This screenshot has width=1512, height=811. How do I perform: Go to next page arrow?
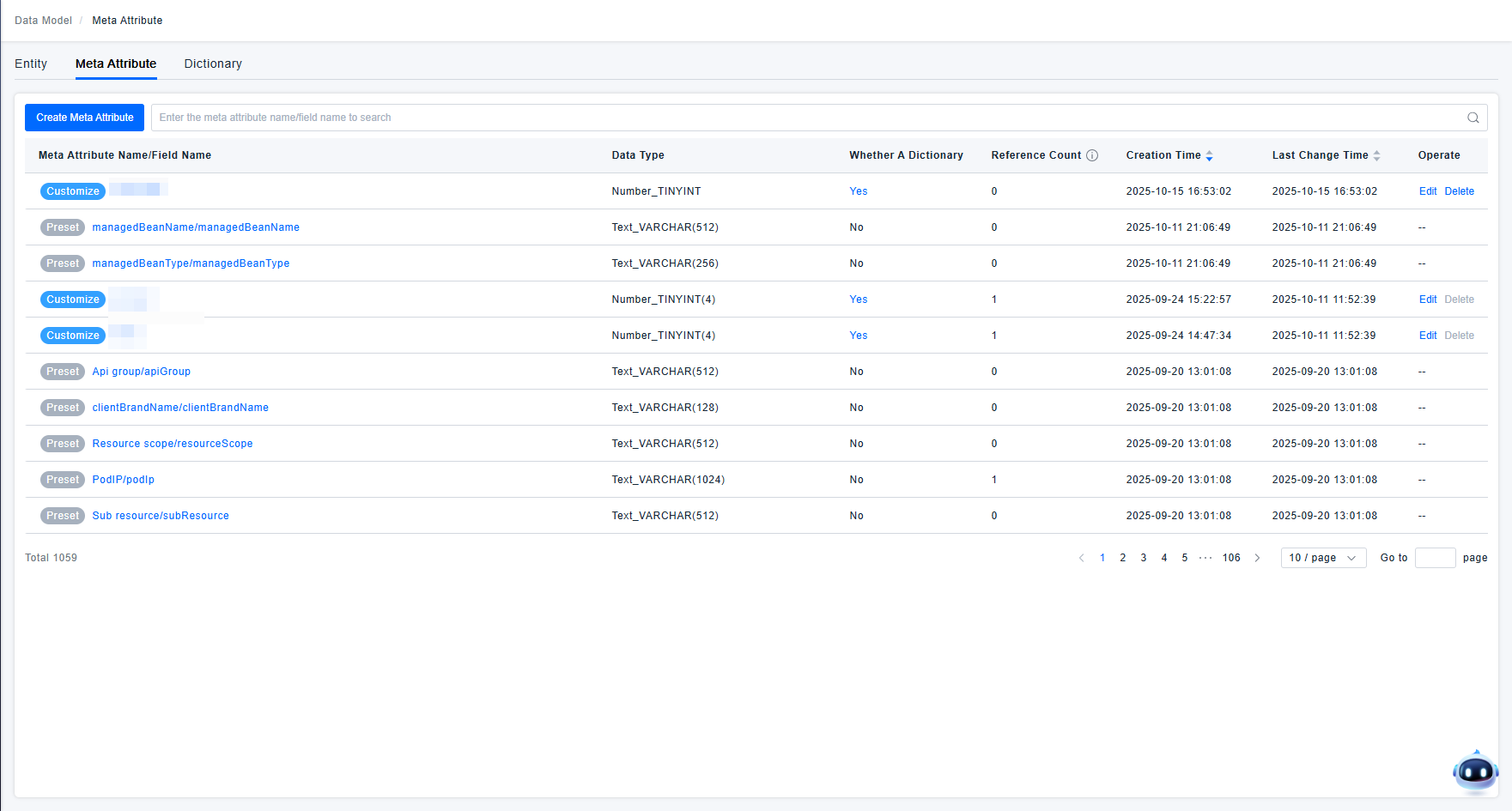pyautogui.click(x=1257, y=558)
